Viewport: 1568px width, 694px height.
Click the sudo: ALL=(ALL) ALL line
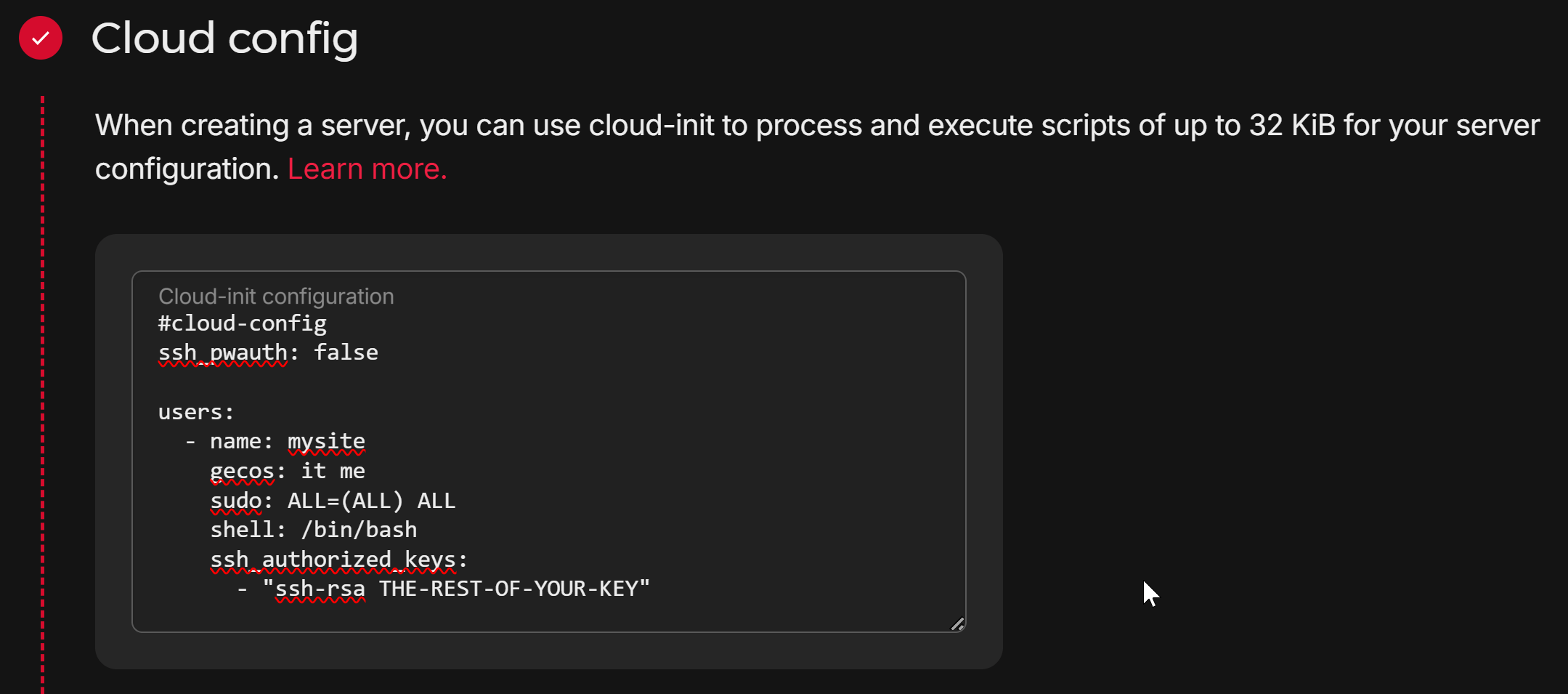(333, 501)
